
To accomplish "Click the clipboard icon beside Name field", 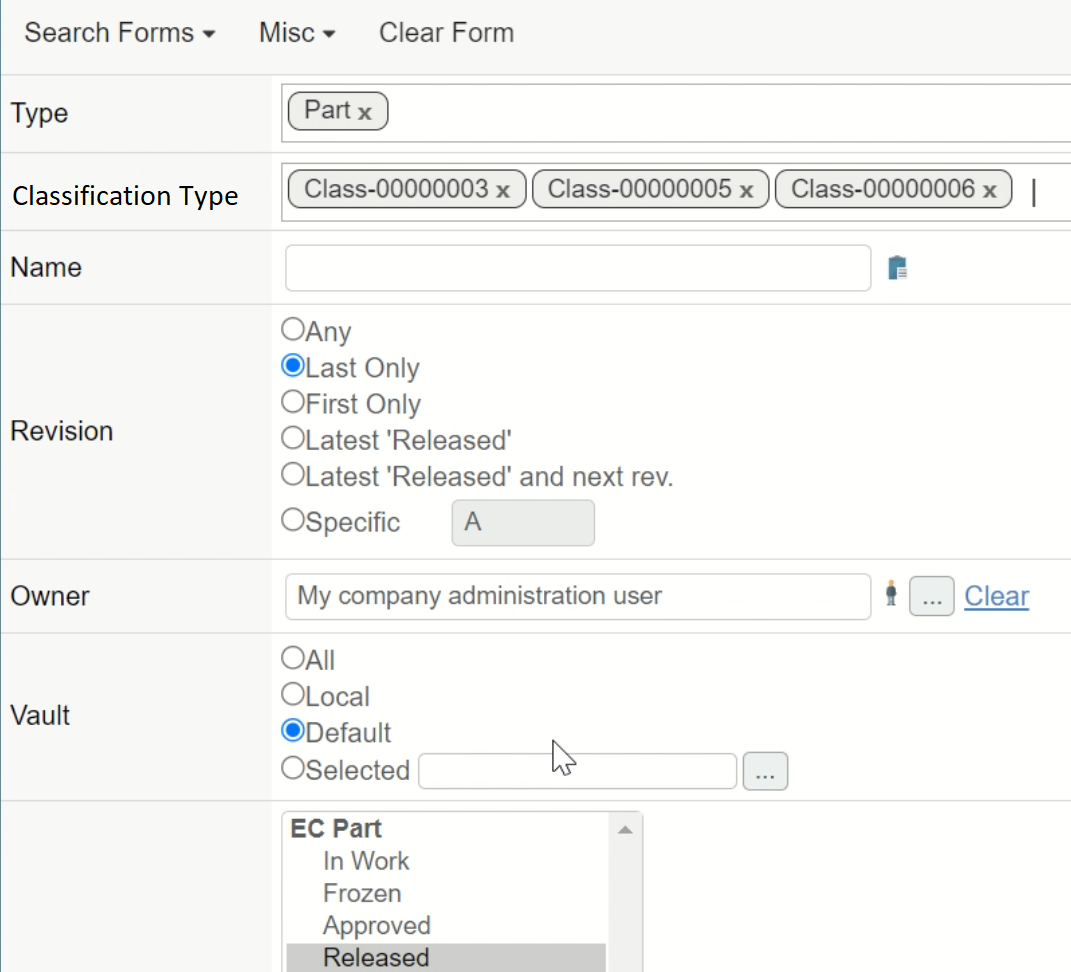I will click(897, 268).
